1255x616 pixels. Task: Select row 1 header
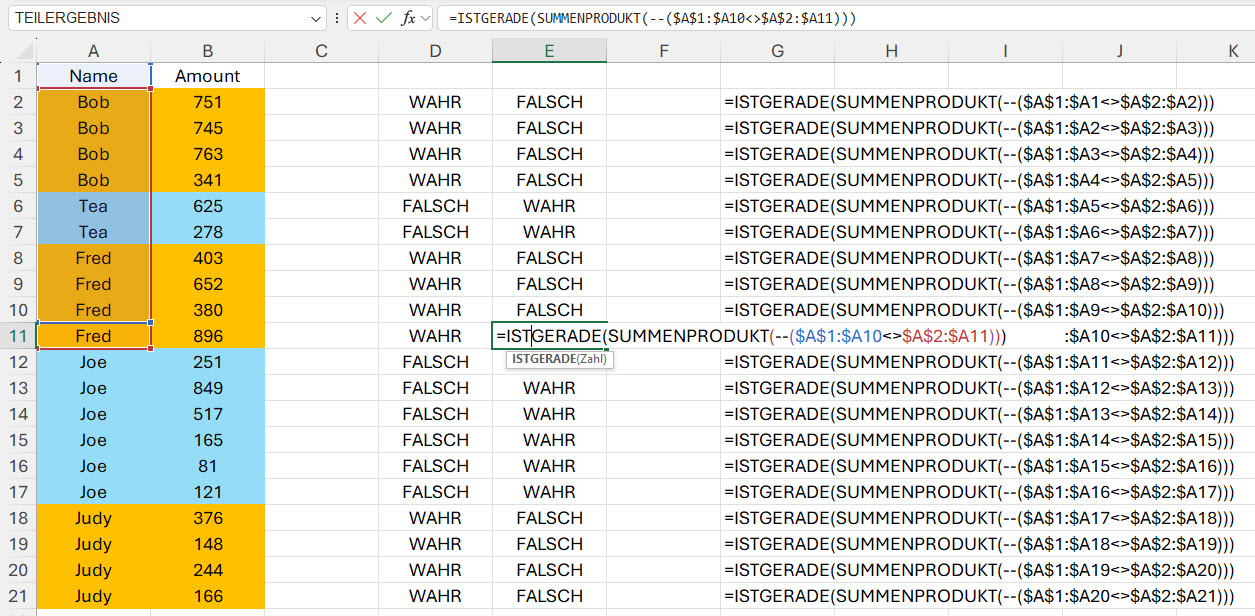(x=18, y=76)
